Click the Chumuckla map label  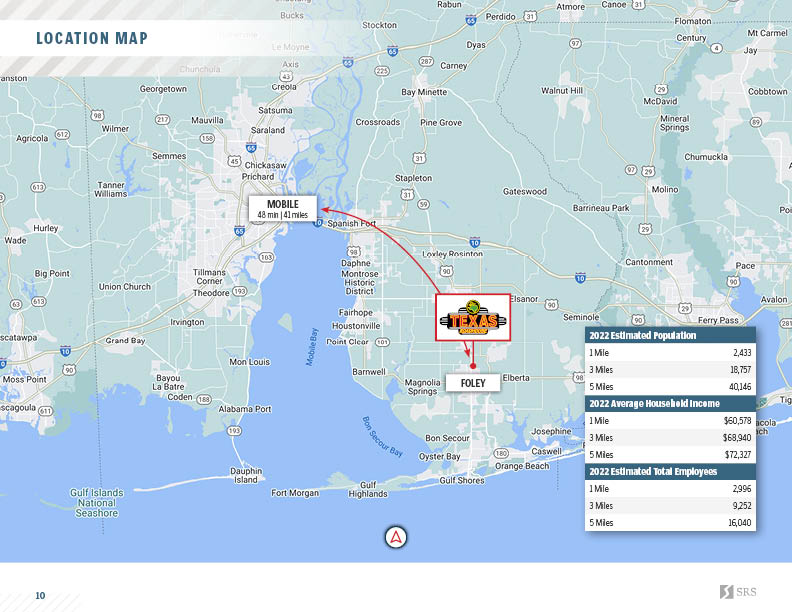[x=706, y=157]
